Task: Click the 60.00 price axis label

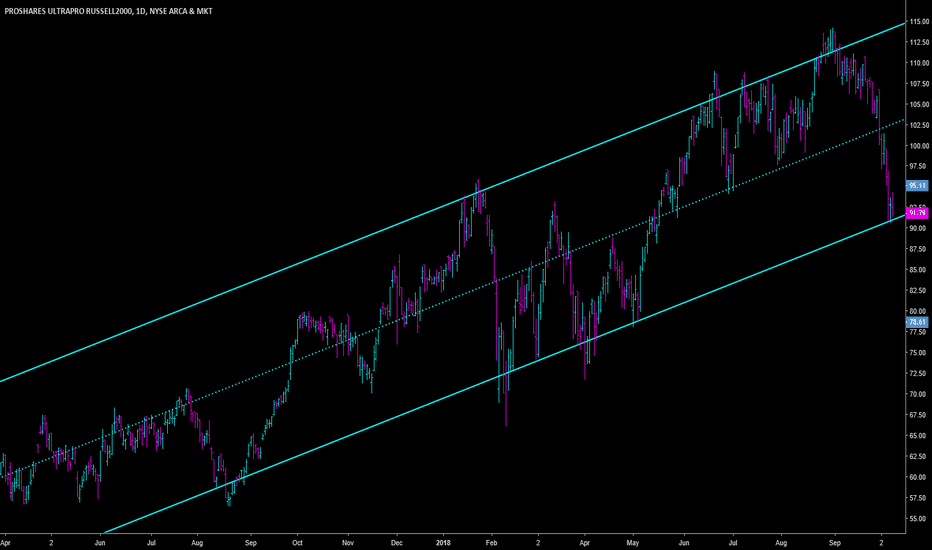Action: pos(919,477)
